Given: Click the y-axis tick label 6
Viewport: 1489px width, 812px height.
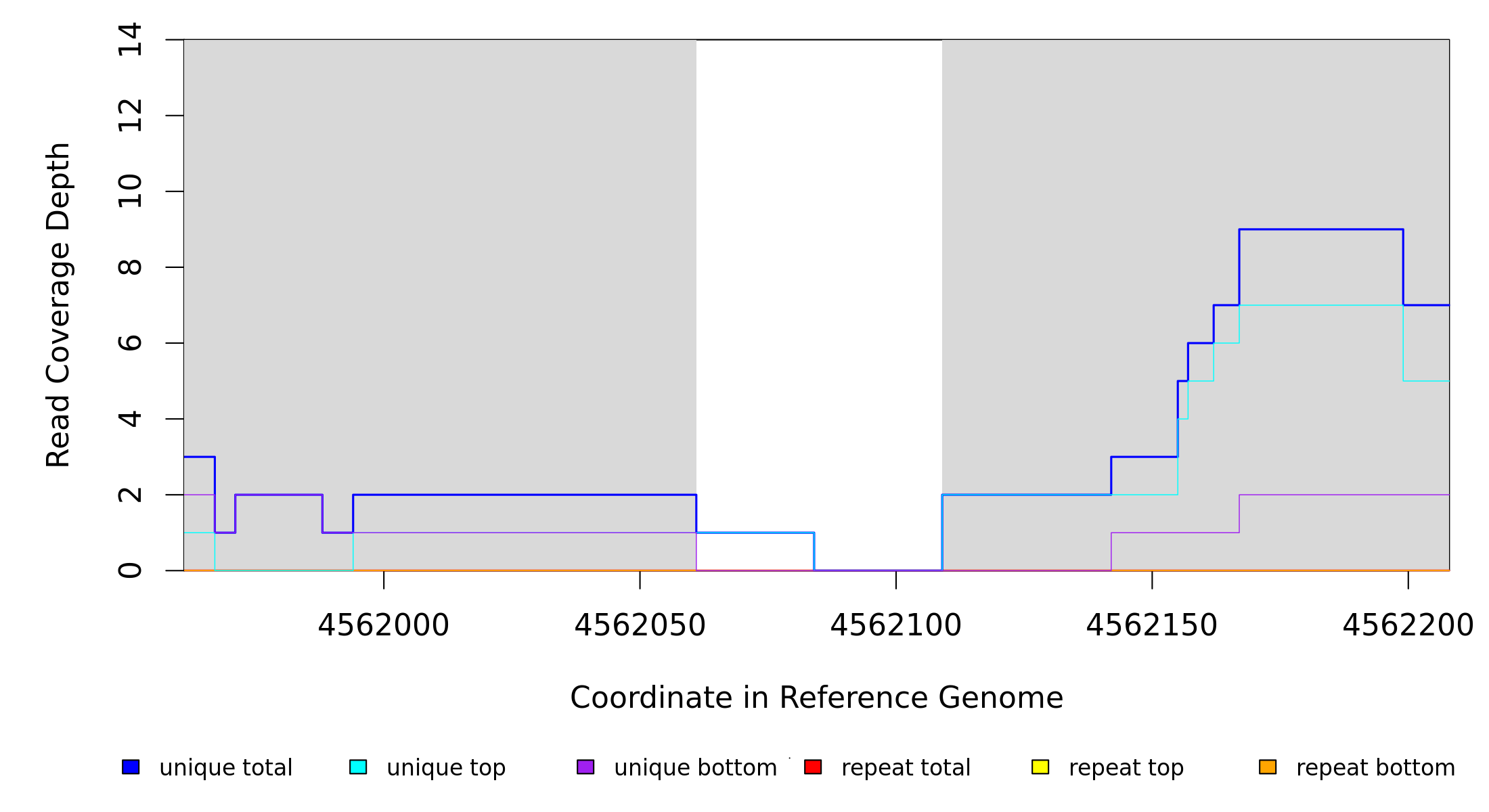Looking at the screenshot, I should pyautogui.click(x=130, y=342).
